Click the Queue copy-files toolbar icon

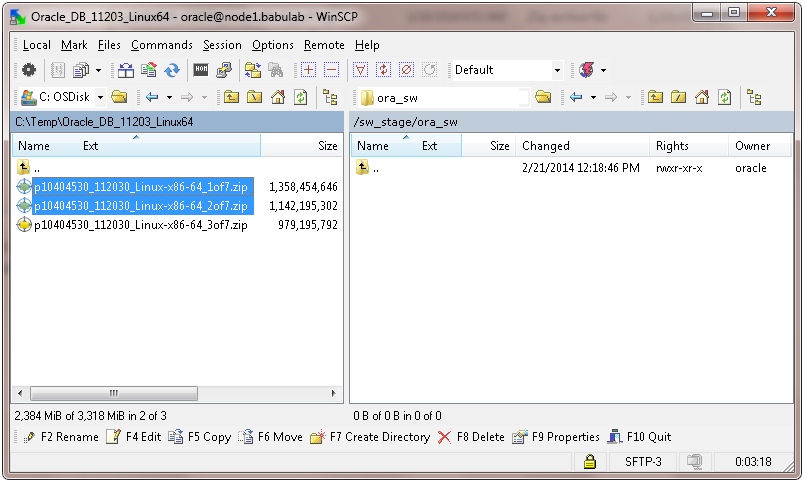[x=81, y=70]
